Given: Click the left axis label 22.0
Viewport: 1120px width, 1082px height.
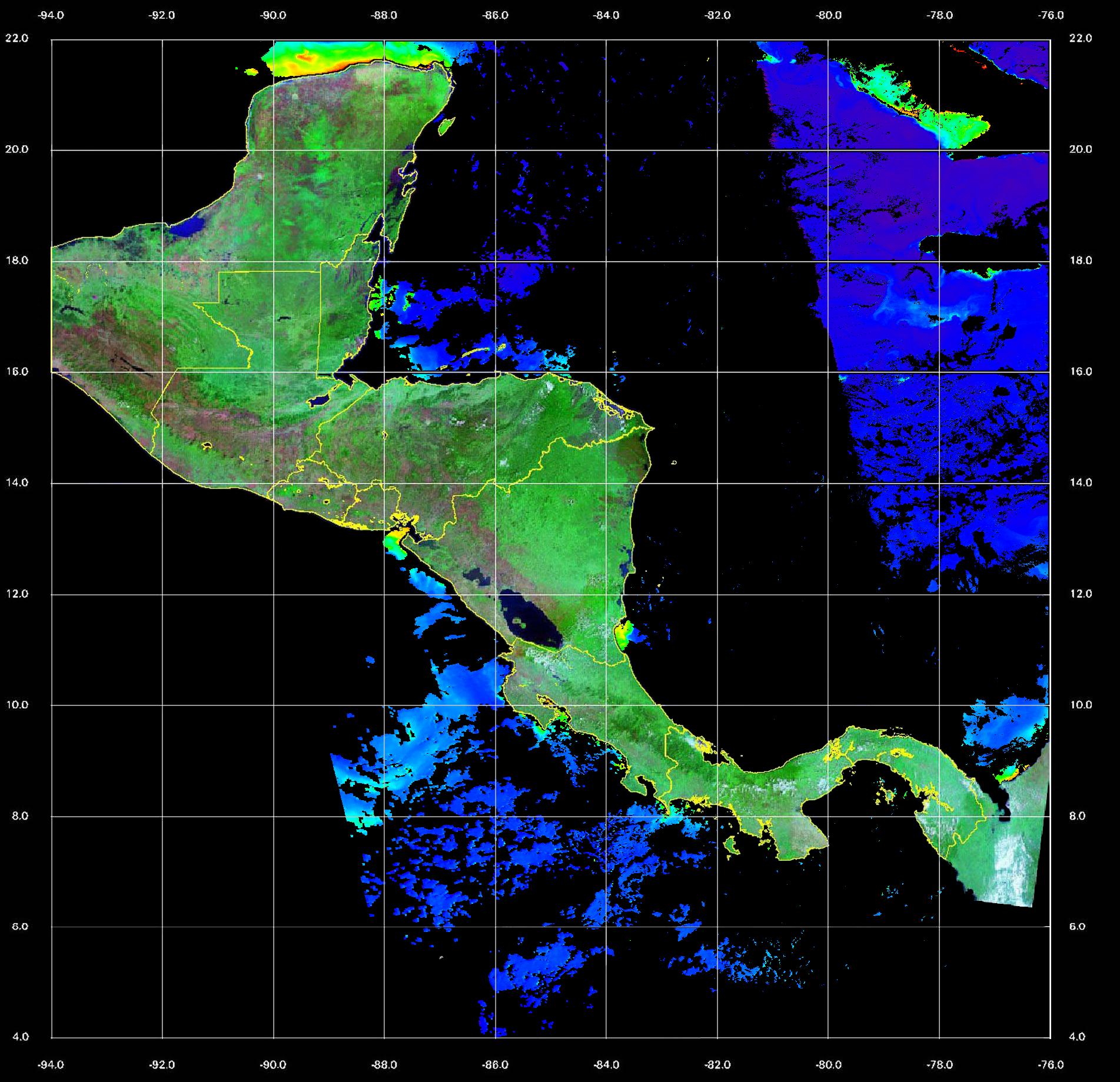Looking at the screenshot, I should pos(16,38).
